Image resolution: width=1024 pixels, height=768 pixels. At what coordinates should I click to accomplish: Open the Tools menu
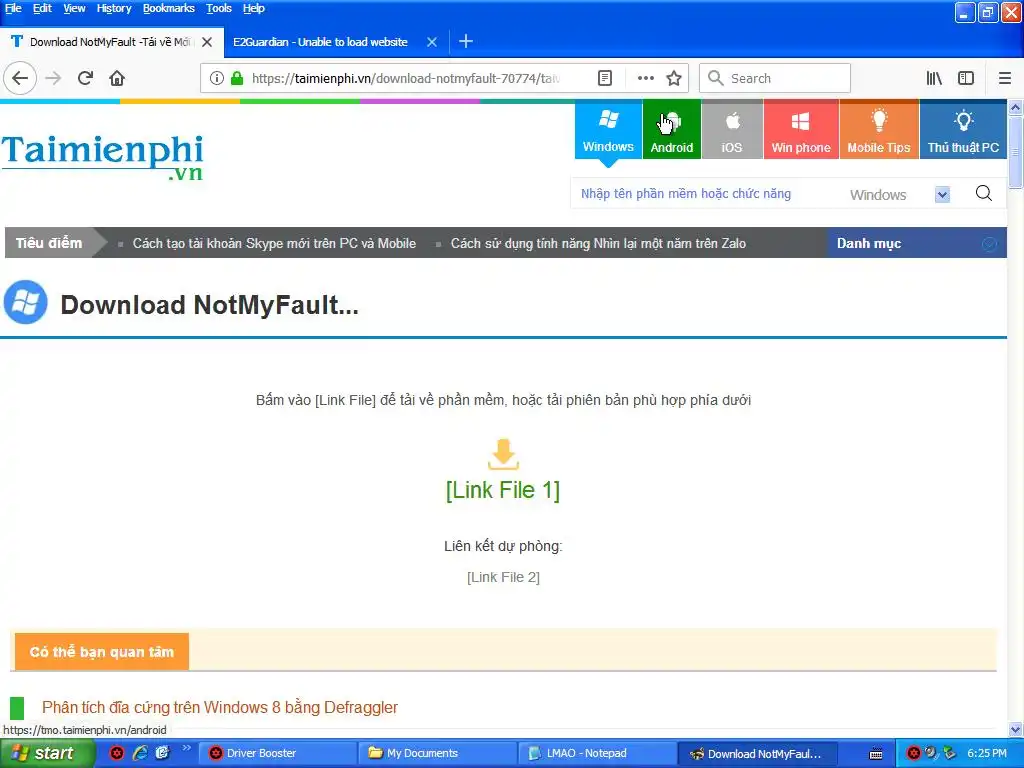point(219,8)
